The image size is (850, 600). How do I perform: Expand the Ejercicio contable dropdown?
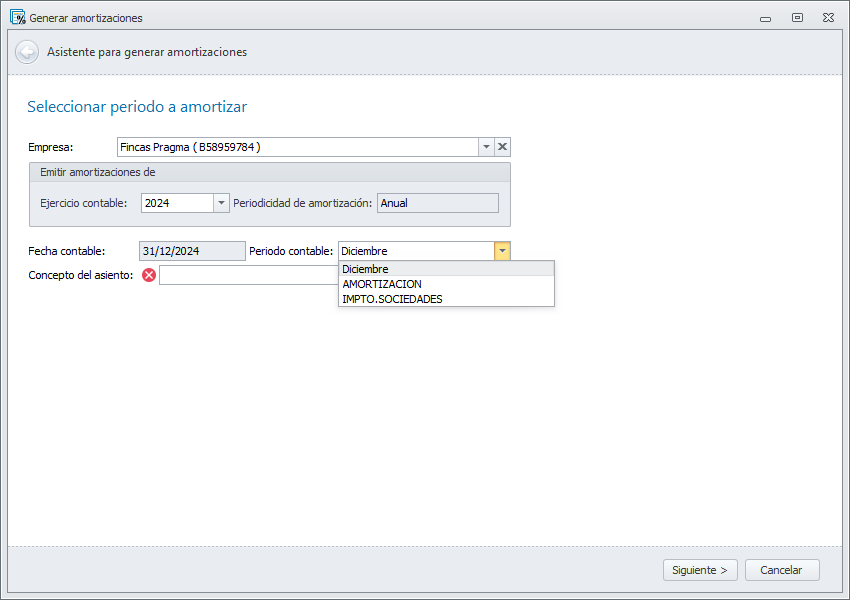tap(221, 203)
